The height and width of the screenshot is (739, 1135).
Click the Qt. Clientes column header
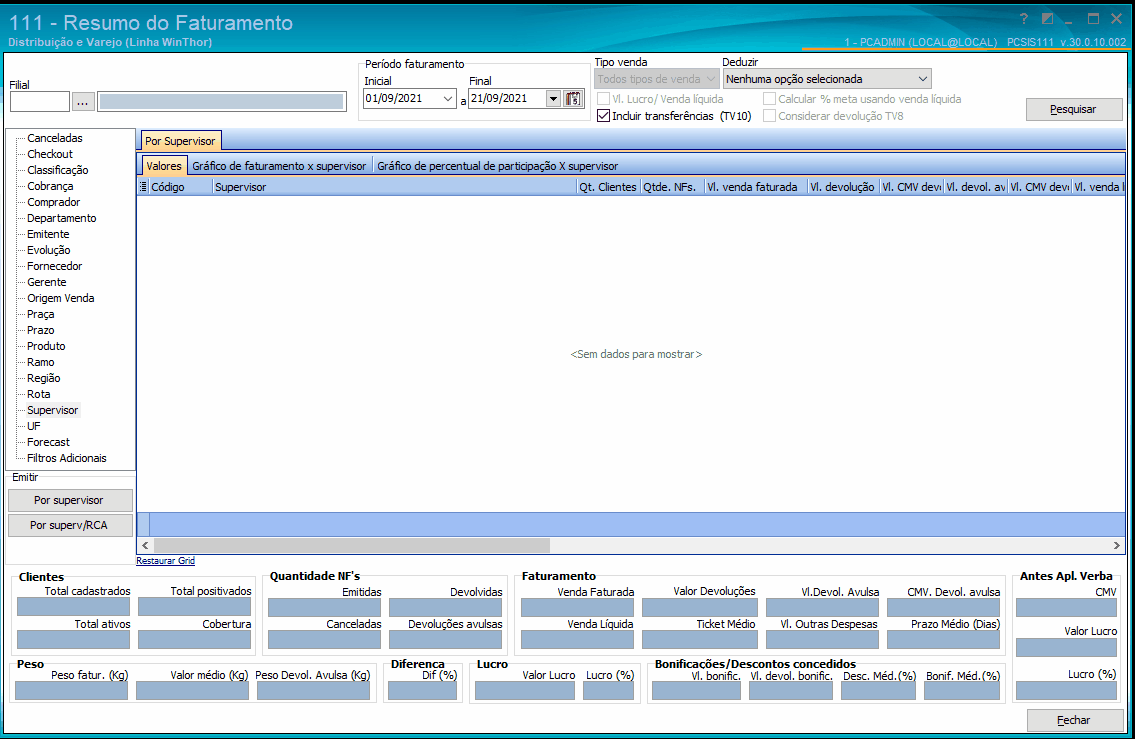[608, 187]
